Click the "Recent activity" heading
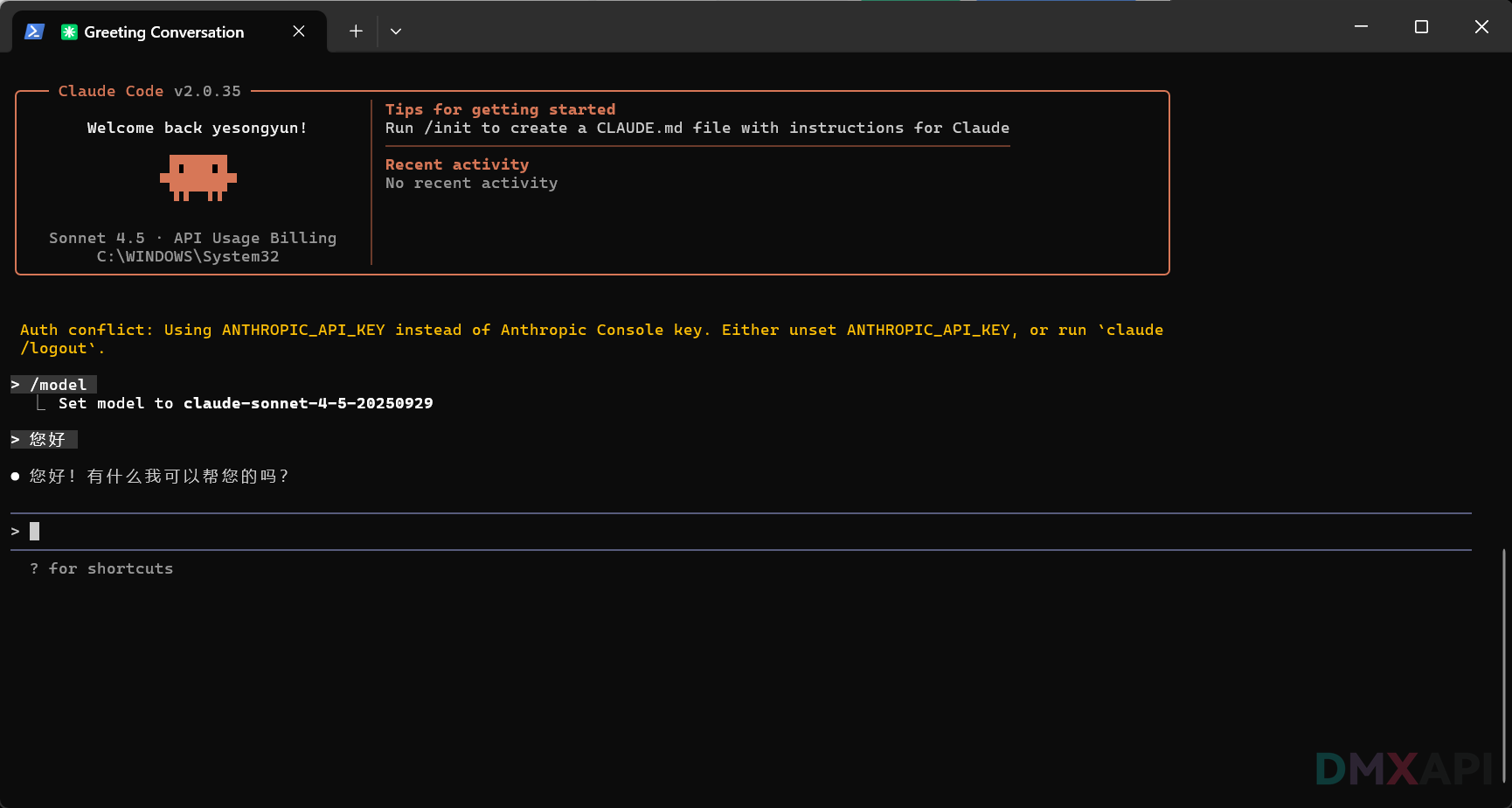This screenshot has height=808, width=1512. pos(456,164)
